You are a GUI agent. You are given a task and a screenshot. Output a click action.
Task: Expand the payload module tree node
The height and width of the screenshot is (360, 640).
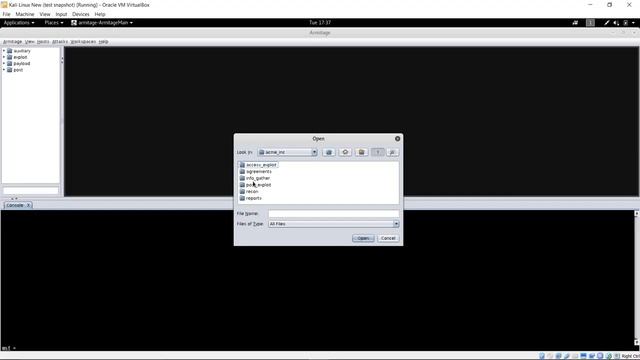click(x=4, y=64)
